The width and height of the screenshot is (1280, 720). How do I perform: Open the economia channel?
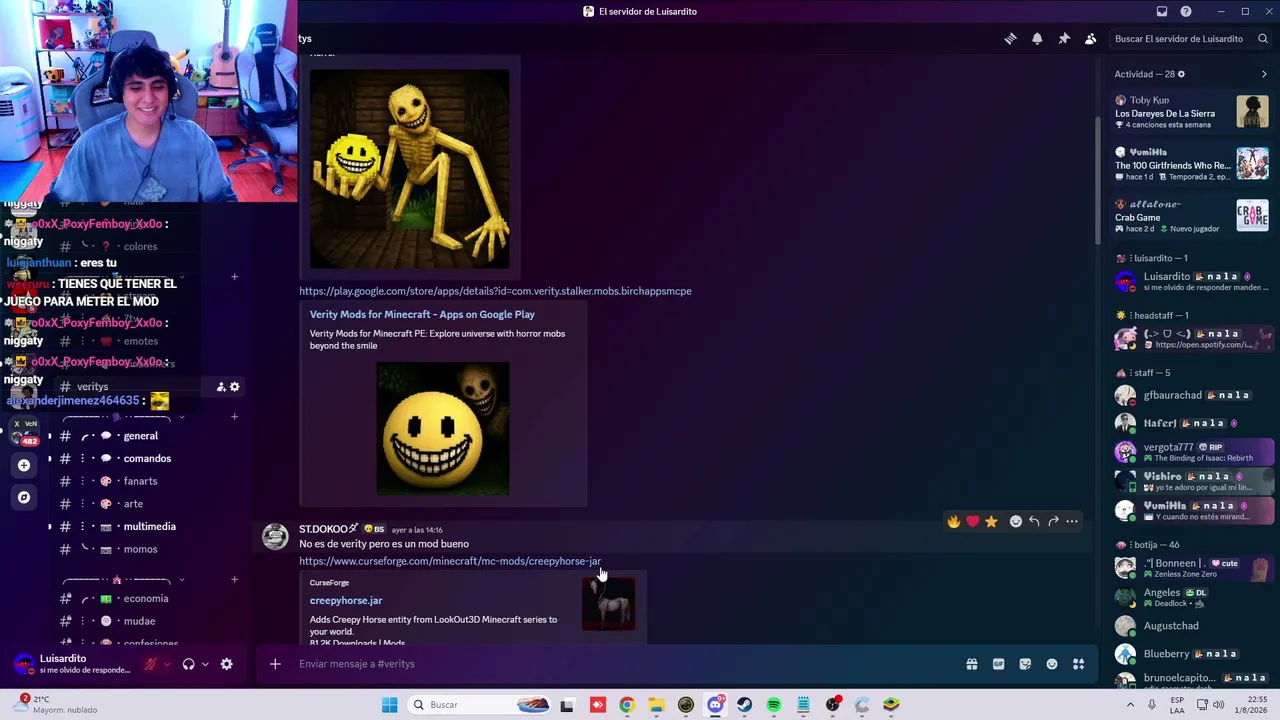tap(148, 599)
